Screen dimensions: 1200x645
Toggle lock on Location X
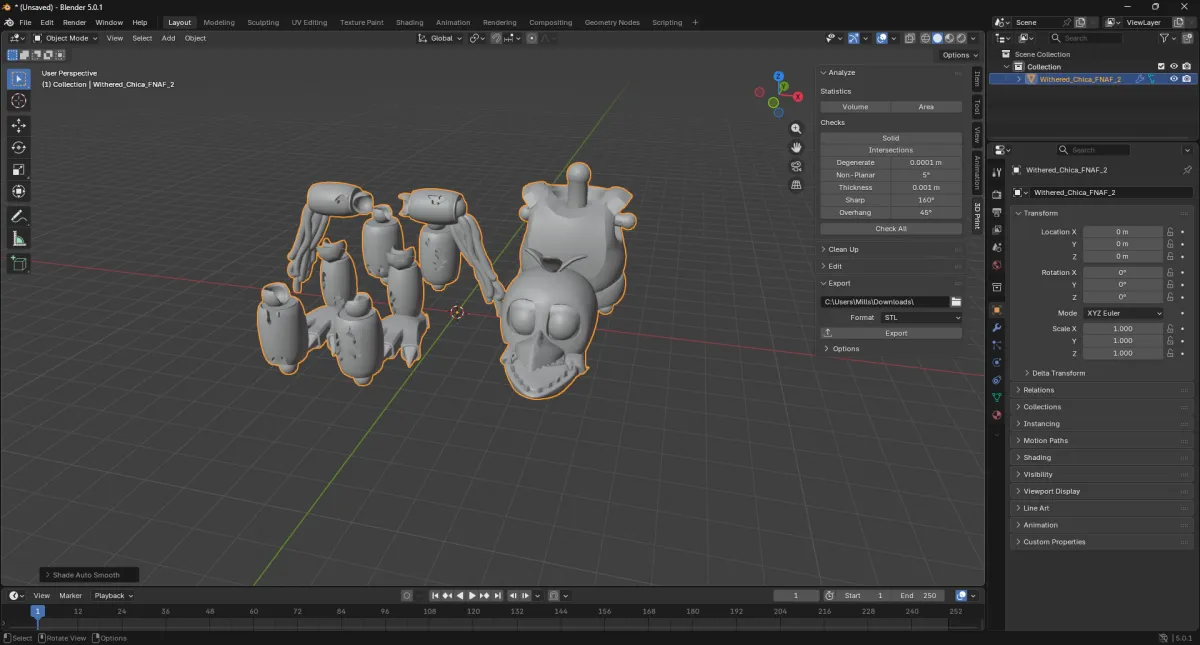point(1169,231)
